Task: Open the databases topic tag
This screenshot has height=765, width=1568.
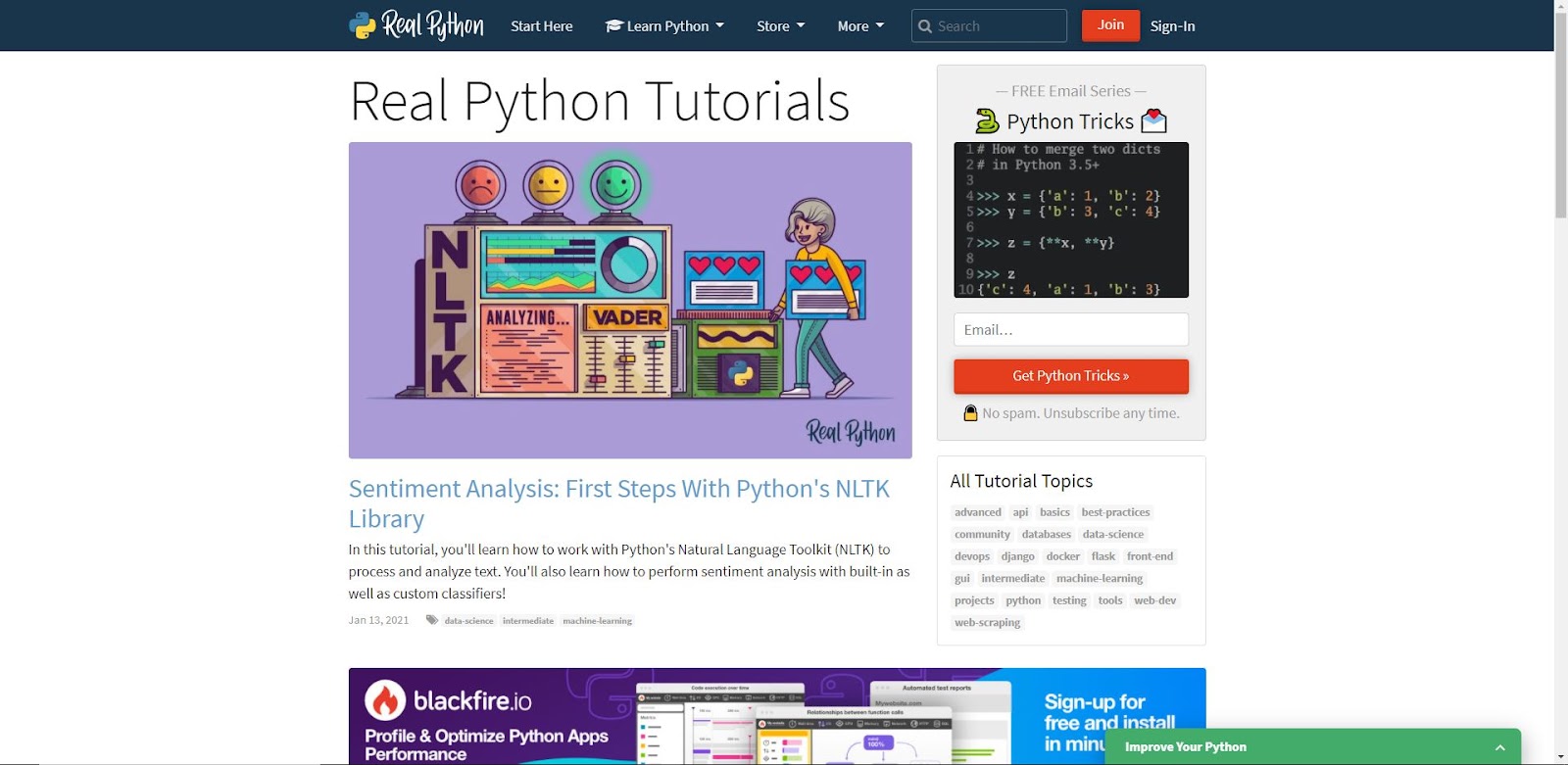Action: tap(1046, 535)
